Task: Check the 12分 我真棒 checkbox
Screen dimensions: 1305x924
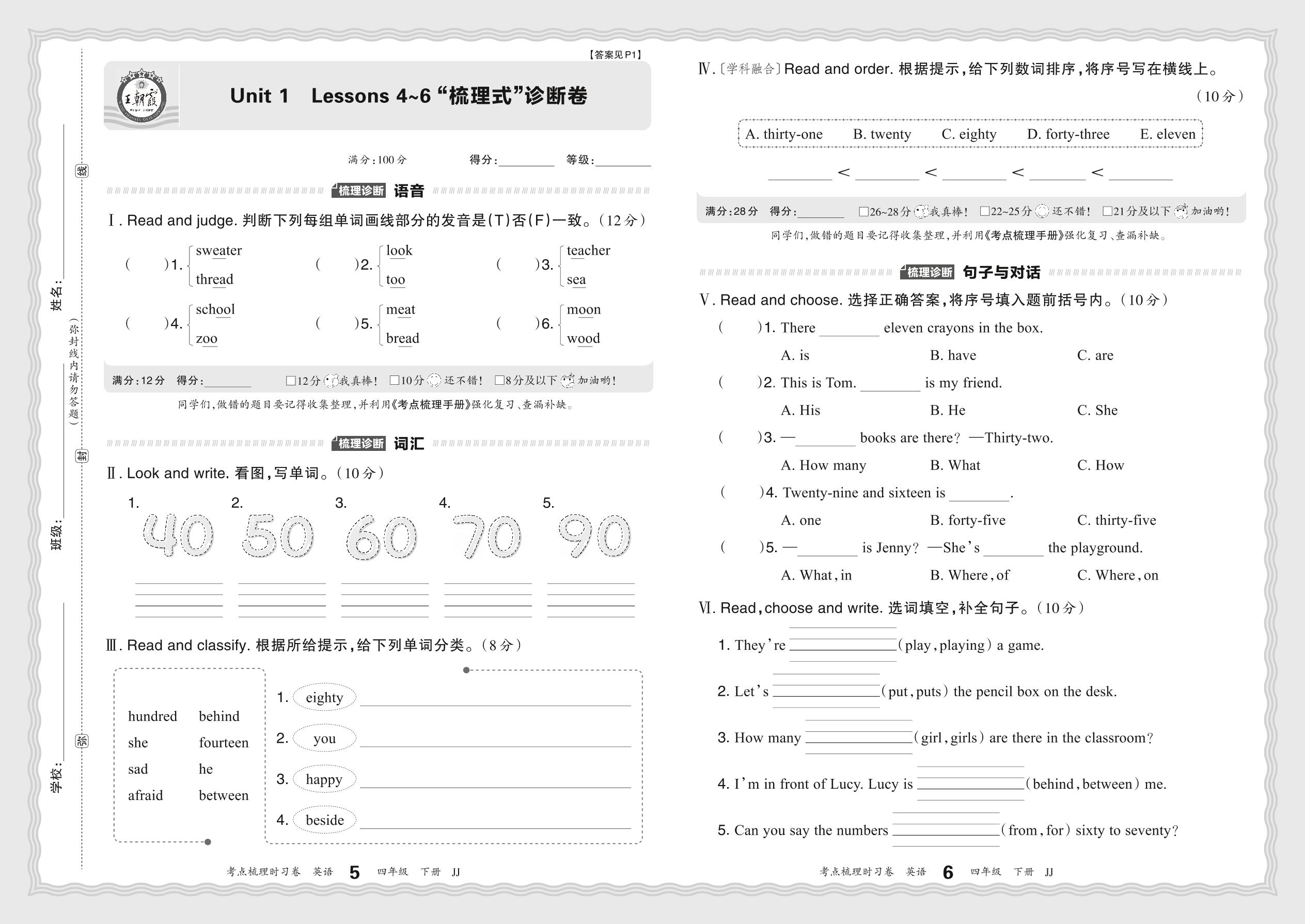Action: [291, 381]
